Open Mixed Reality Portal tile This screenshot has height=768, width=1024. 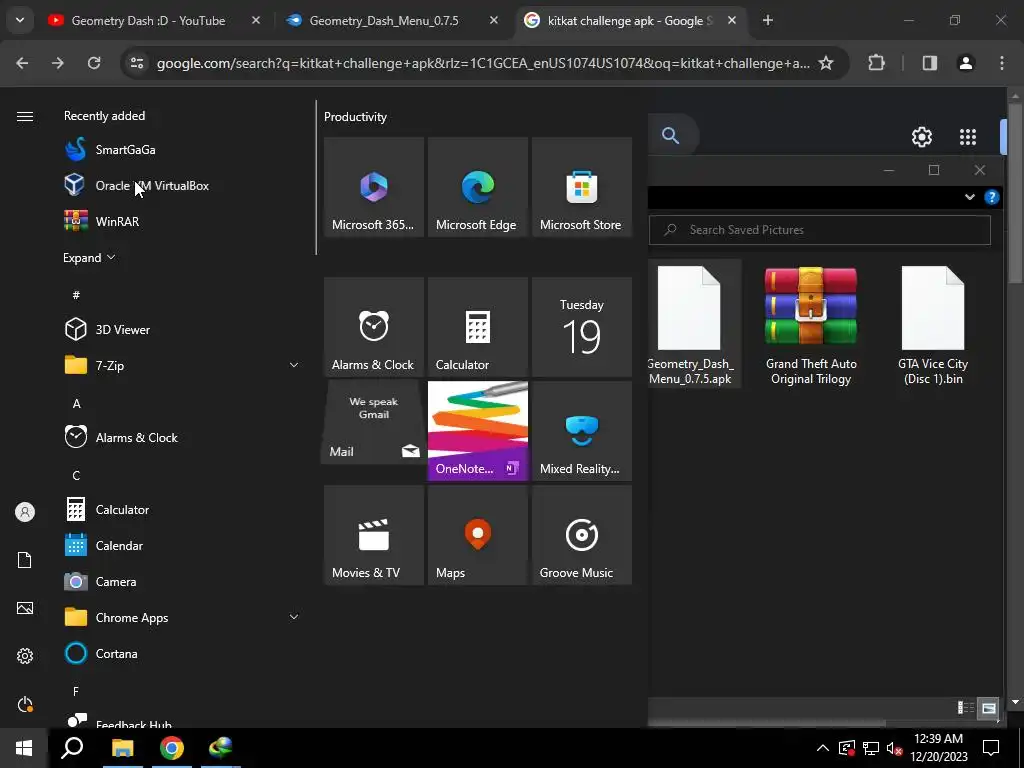[581, 431]
